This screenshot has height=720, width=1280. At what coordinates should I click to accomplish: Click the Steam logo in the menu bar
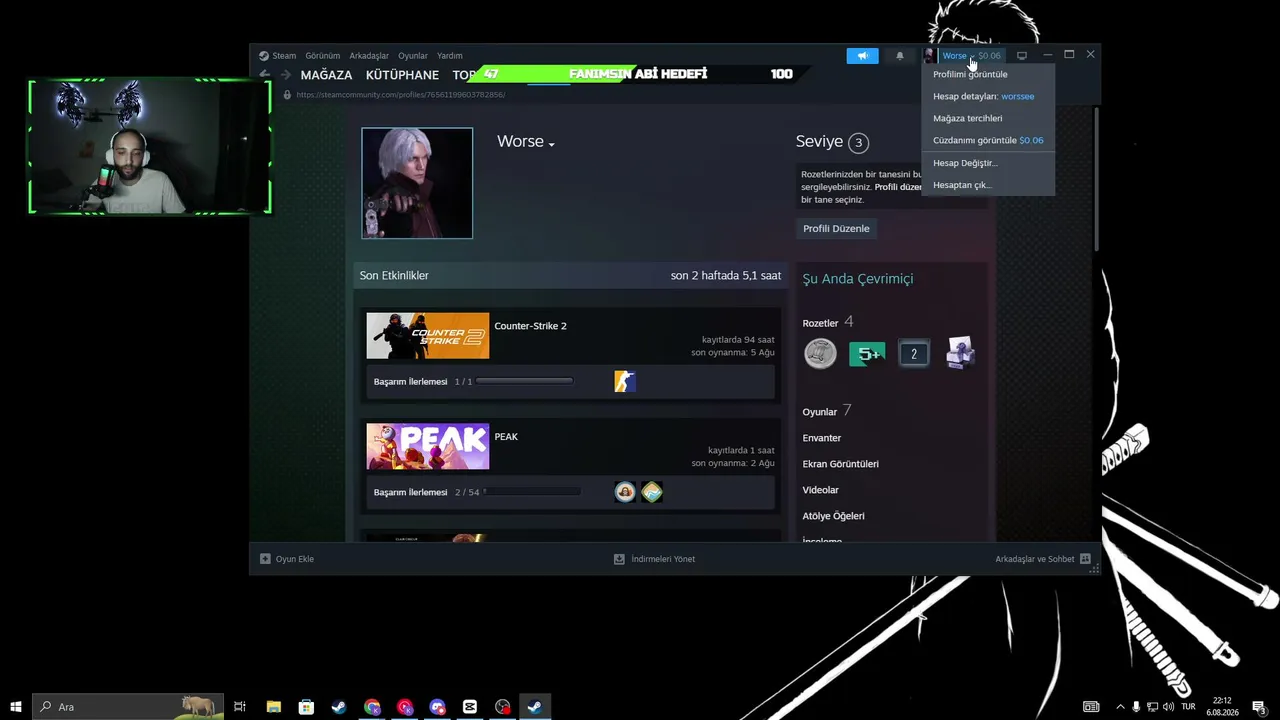coord(264,56)
